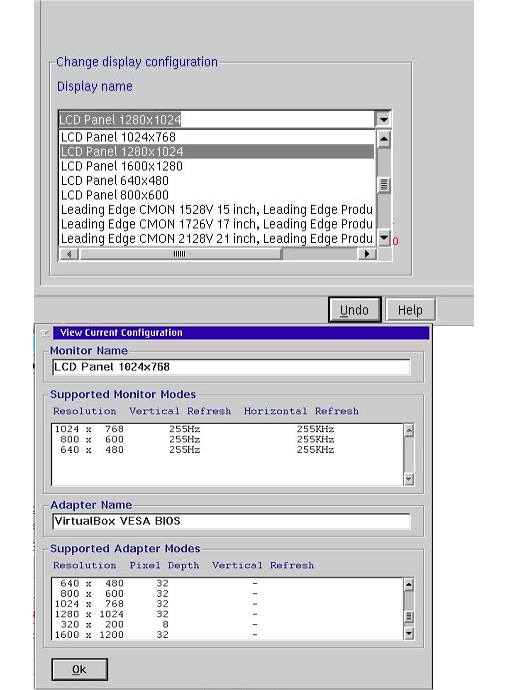518x690 pixels.
Task: Select 1024 x 768 255Hz monitor mode
Action: pyautogui.click(x=227, y=429)
